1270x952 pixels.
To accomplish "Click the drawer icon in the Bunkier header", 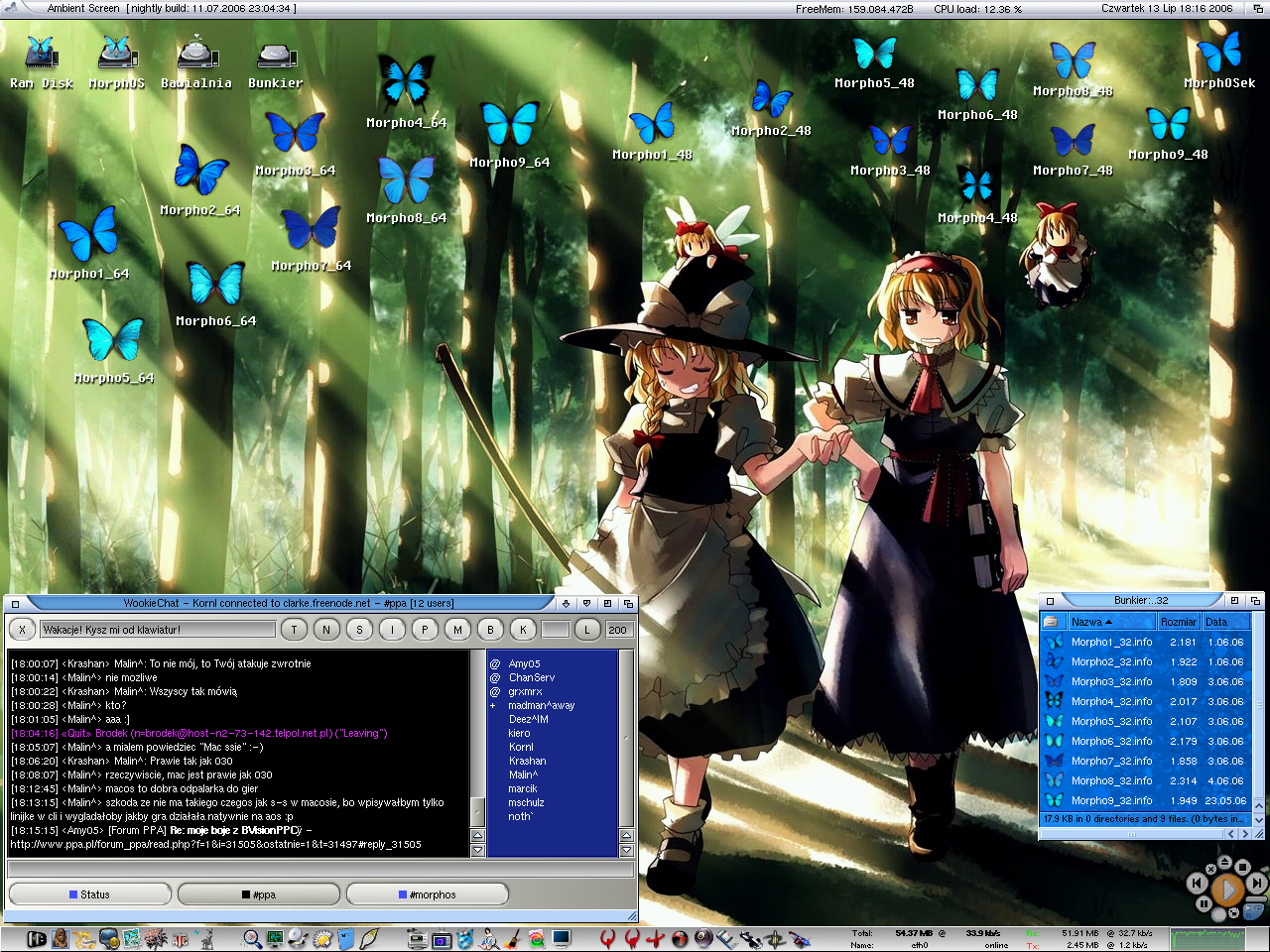I will tap(1053, 622).
